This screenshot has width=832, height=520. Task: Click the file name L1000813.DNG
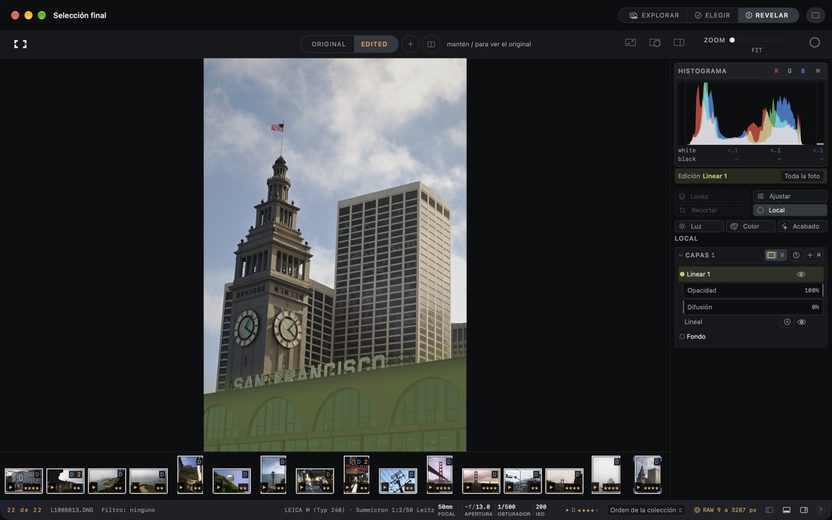point(72,510)
